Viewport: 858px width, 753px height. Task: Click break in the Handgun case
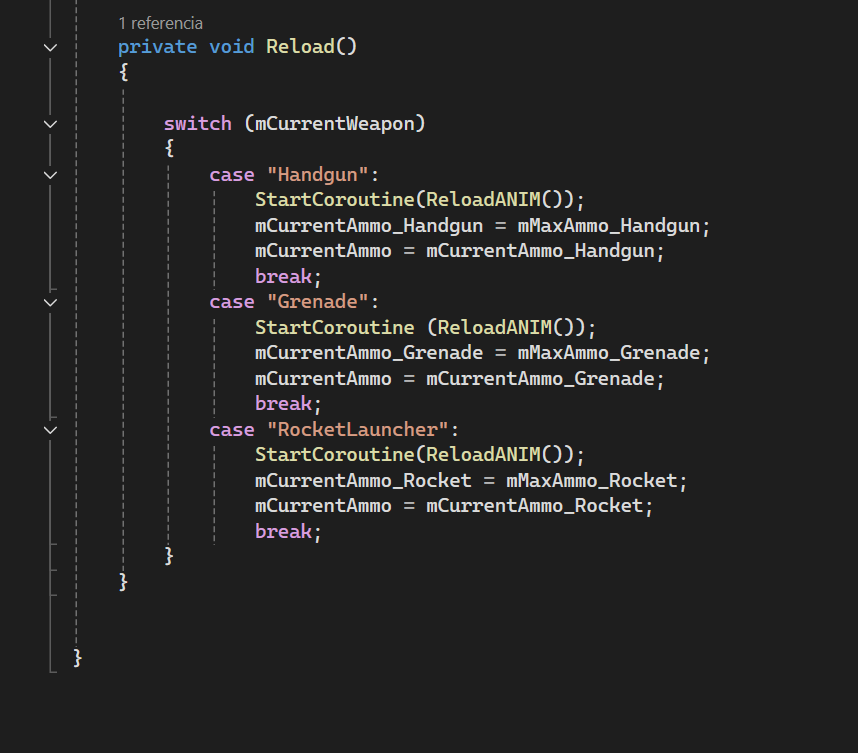[283, 277]
